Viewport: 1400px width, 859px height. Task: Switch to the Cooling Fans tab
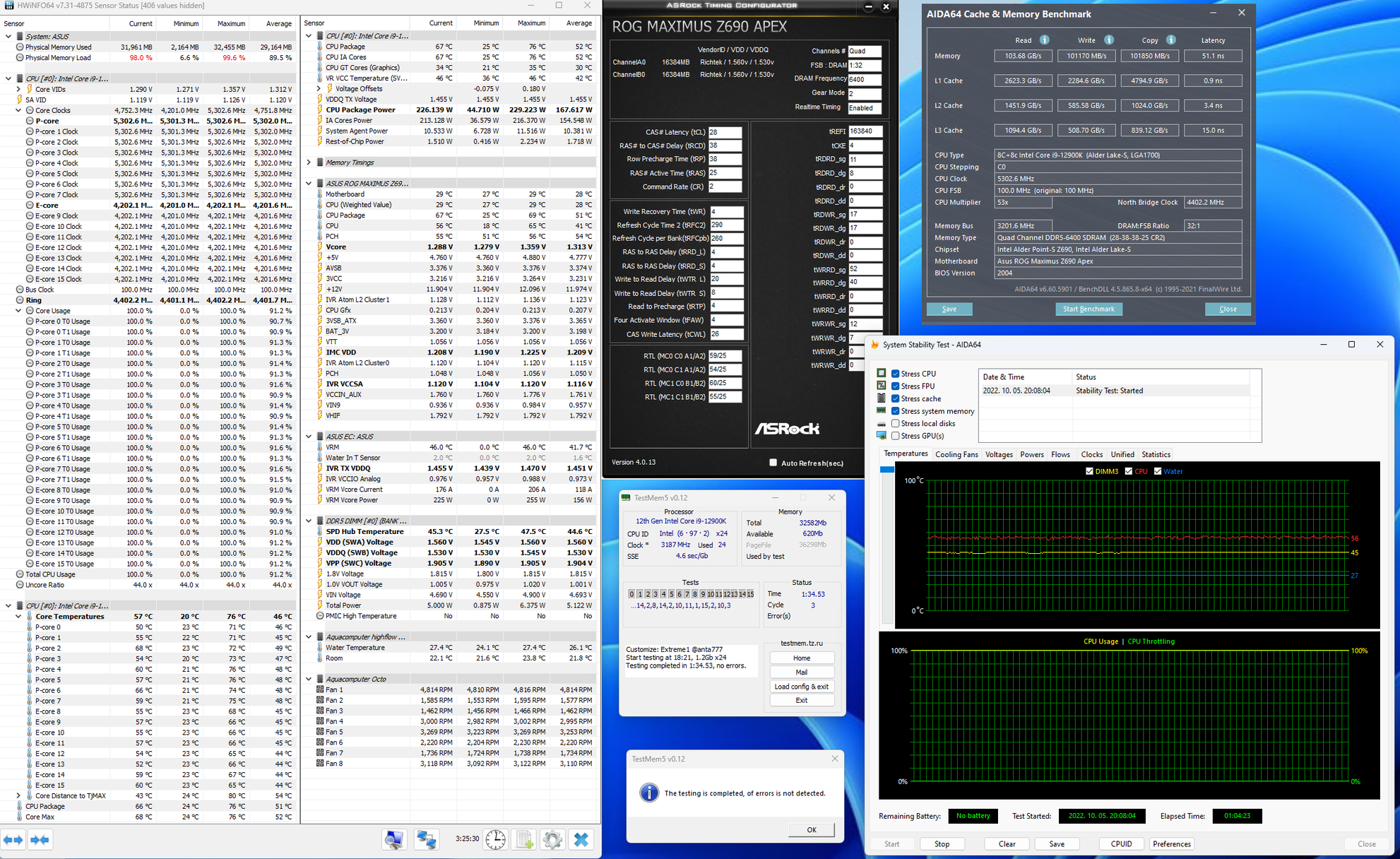956,454
